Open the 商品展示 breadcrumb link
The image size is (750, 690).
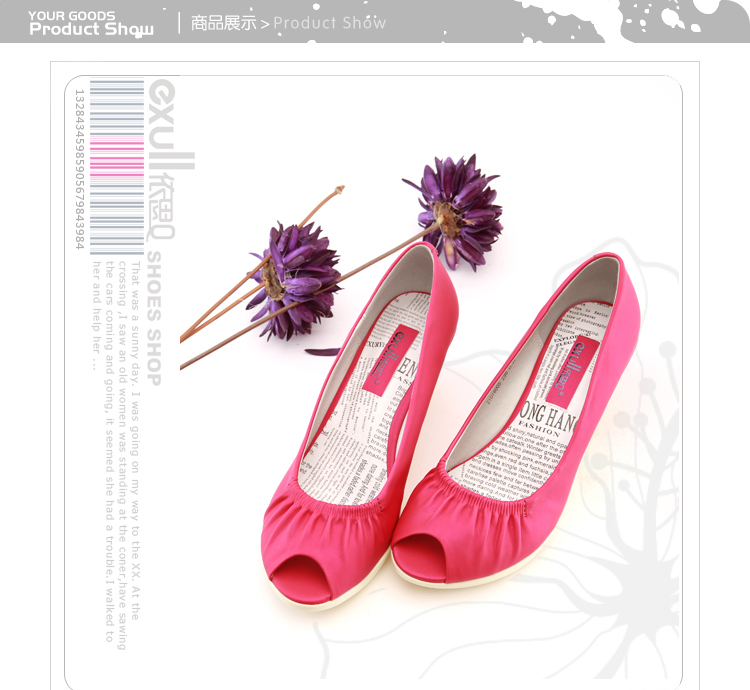pos(223,23)
